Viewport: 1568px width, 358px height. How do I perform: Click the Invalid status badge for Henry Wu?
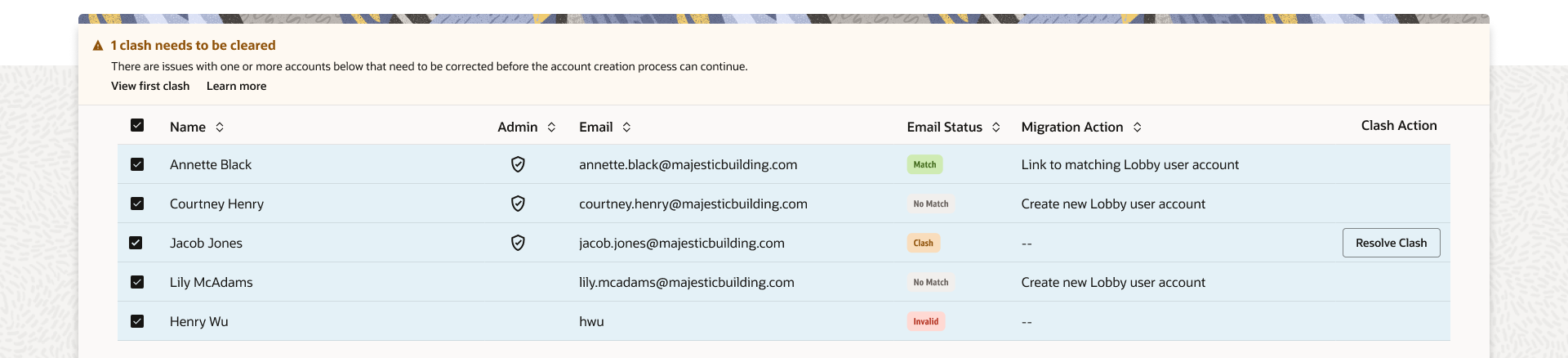(x=926, y=321)
